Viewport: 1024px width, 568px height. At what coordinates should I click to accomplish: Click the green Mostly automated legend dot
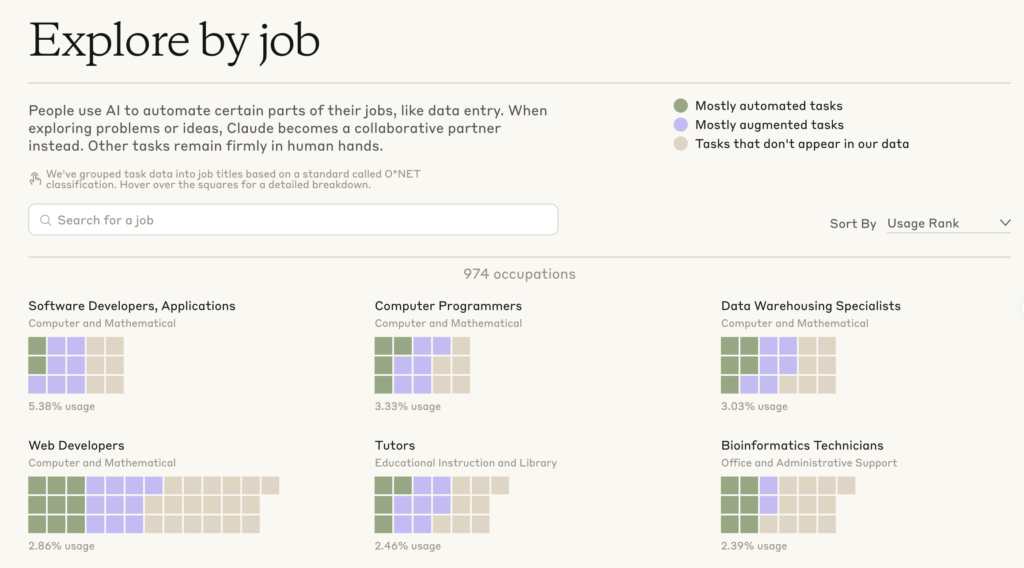(681, 106)
